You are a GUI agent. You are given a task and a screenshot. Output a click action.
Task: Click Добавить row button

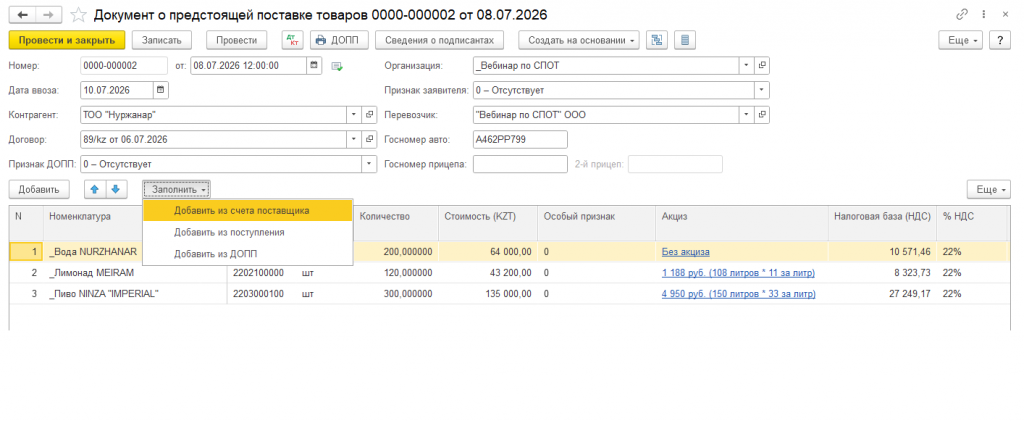coord(39,189)
